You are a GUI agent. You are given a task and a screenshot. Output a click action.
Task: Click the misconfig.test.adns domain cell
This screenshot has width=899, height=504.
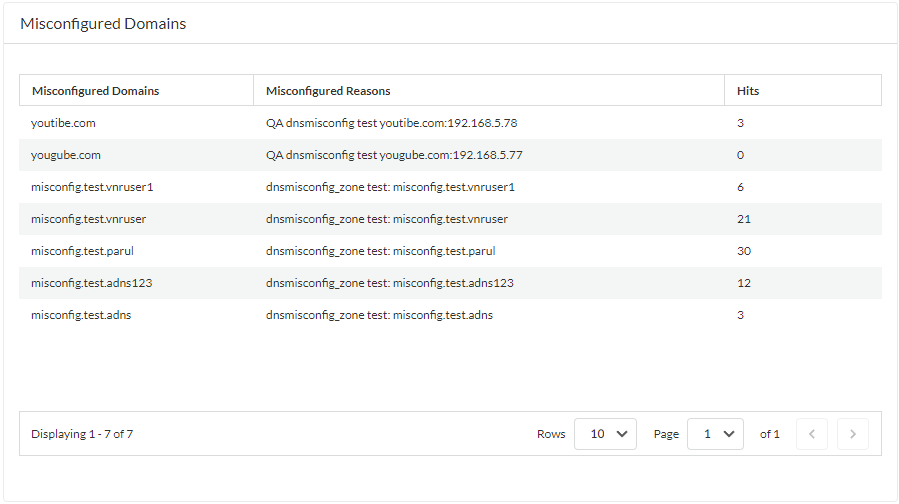[81, 315]
